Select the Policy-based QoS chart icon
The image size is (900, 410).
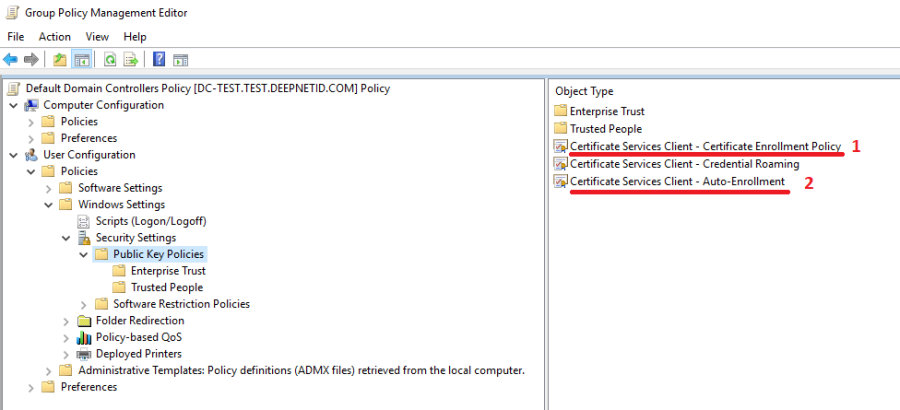[x=85, y=337]
